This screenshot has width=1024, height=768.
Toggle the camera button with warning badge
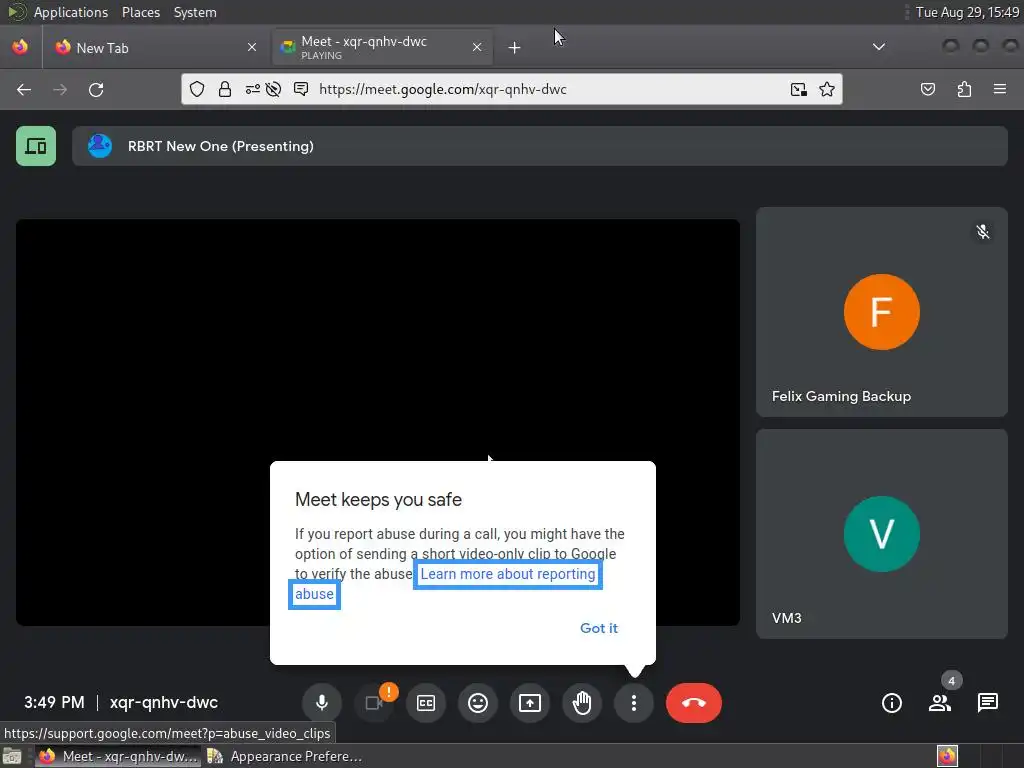point(374,703)
